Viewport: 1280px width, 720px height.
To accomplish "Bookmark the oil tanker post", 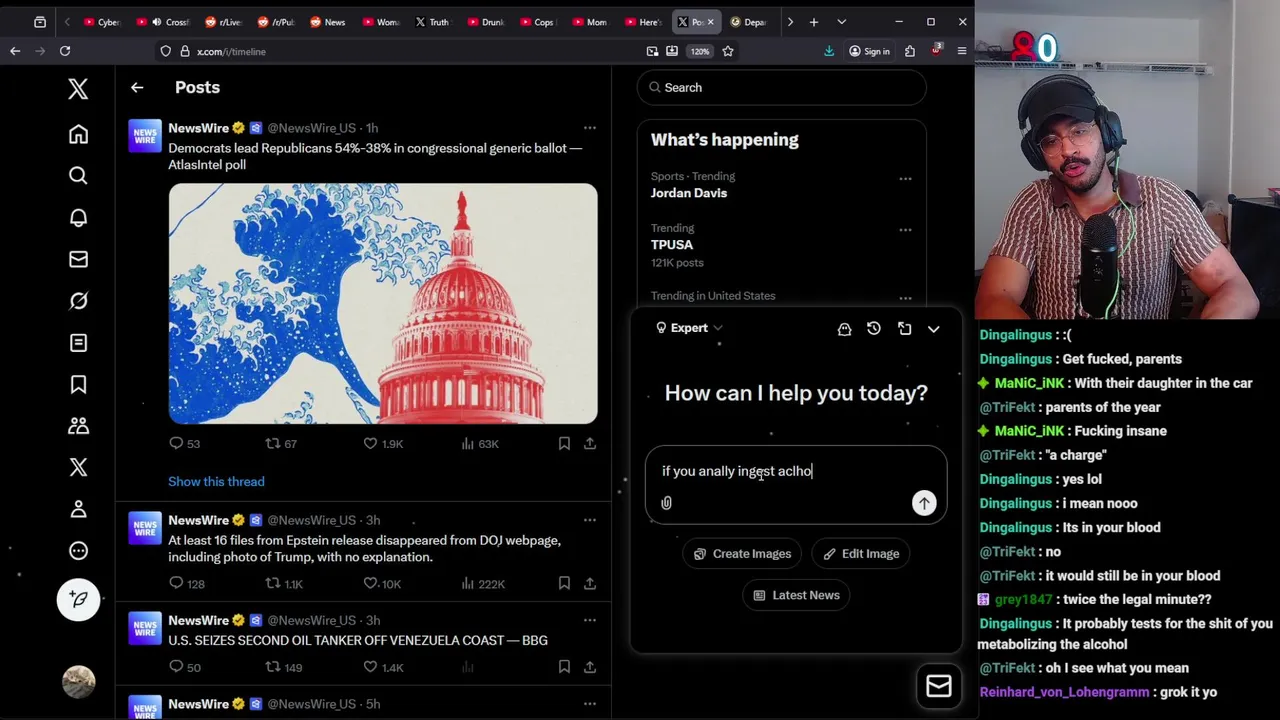I will click(x=564, y=667).
